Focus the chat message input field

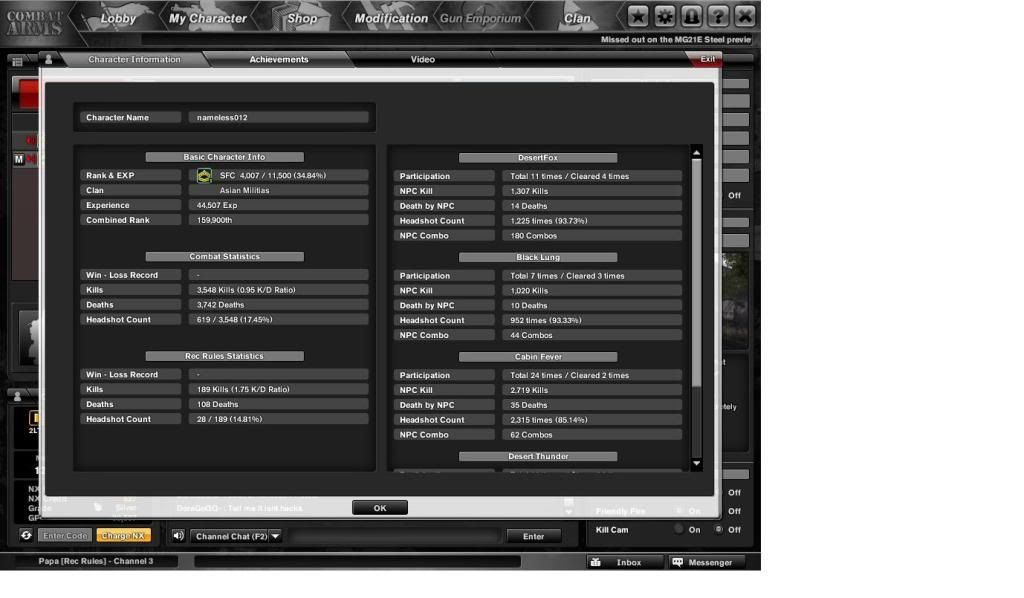394,536
